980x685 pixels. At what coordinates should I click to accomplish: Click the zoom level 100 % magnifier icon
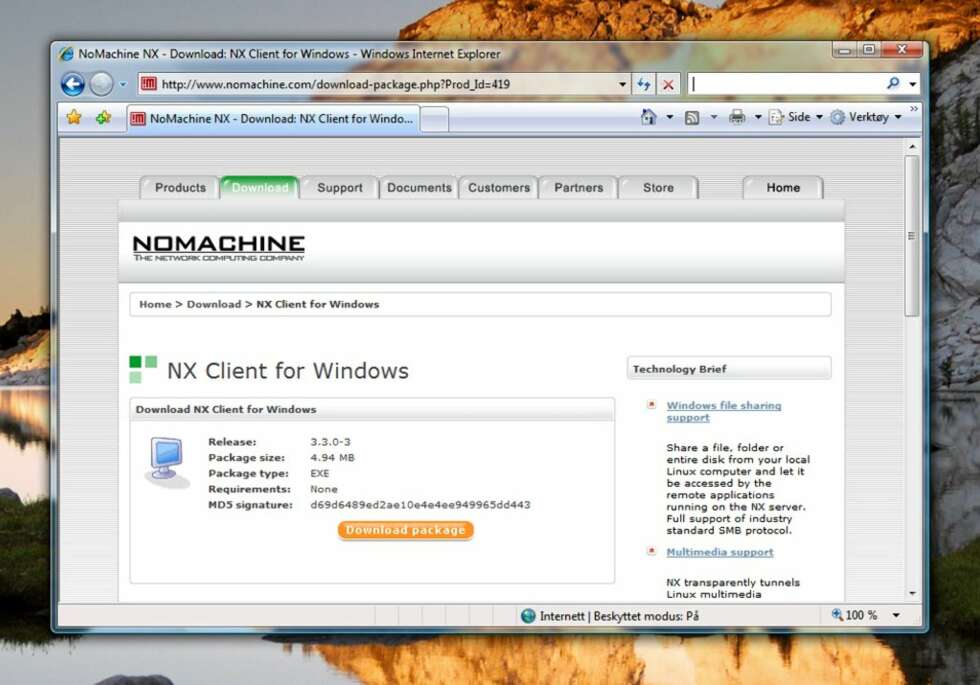837,615
